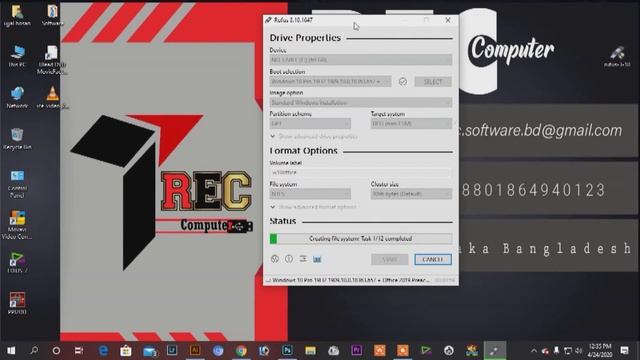Launch Microsoft Edge from taskbar

(103, 350)
